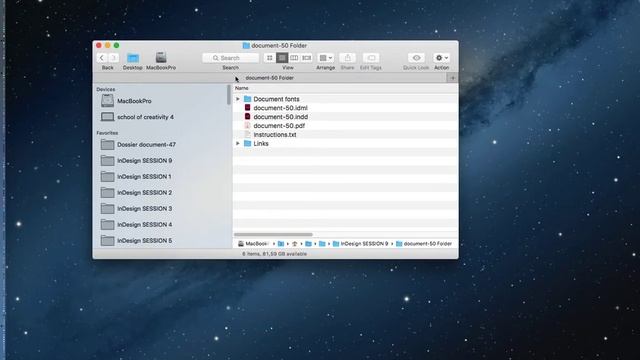Screen dimensions: 640x360
Task: Select the document-50.pdf file icon
Action: [247, 125]
